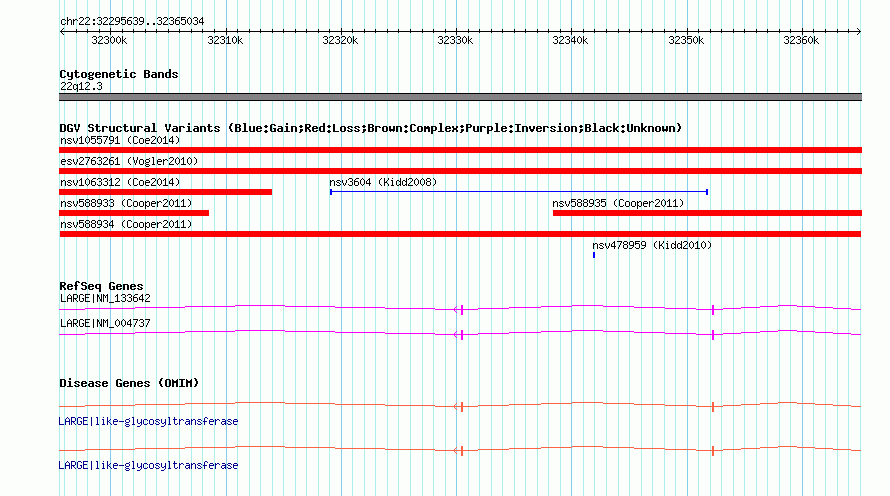
Task: Click the nsv478959 (Kidd2010) variant label
Action: pos(652,245)
